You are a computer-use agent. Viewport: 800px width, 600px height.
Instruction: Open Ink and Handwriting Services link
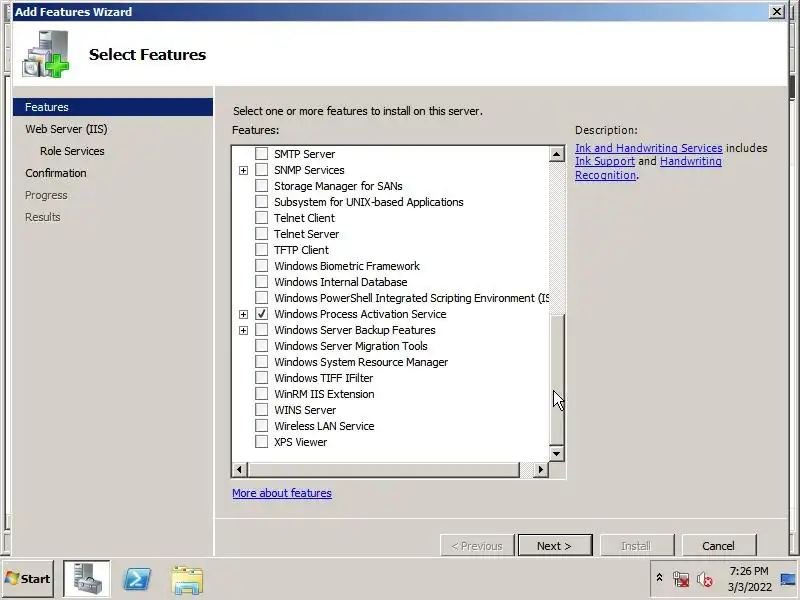648,147
